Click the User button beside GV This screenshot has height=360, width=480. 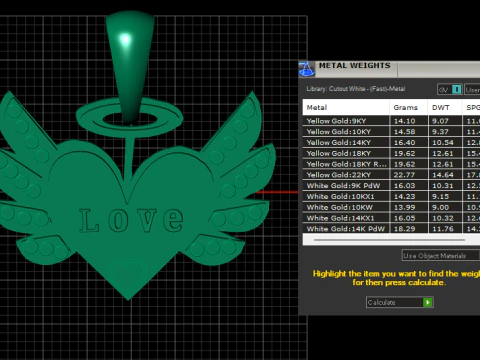coord(472,89)
